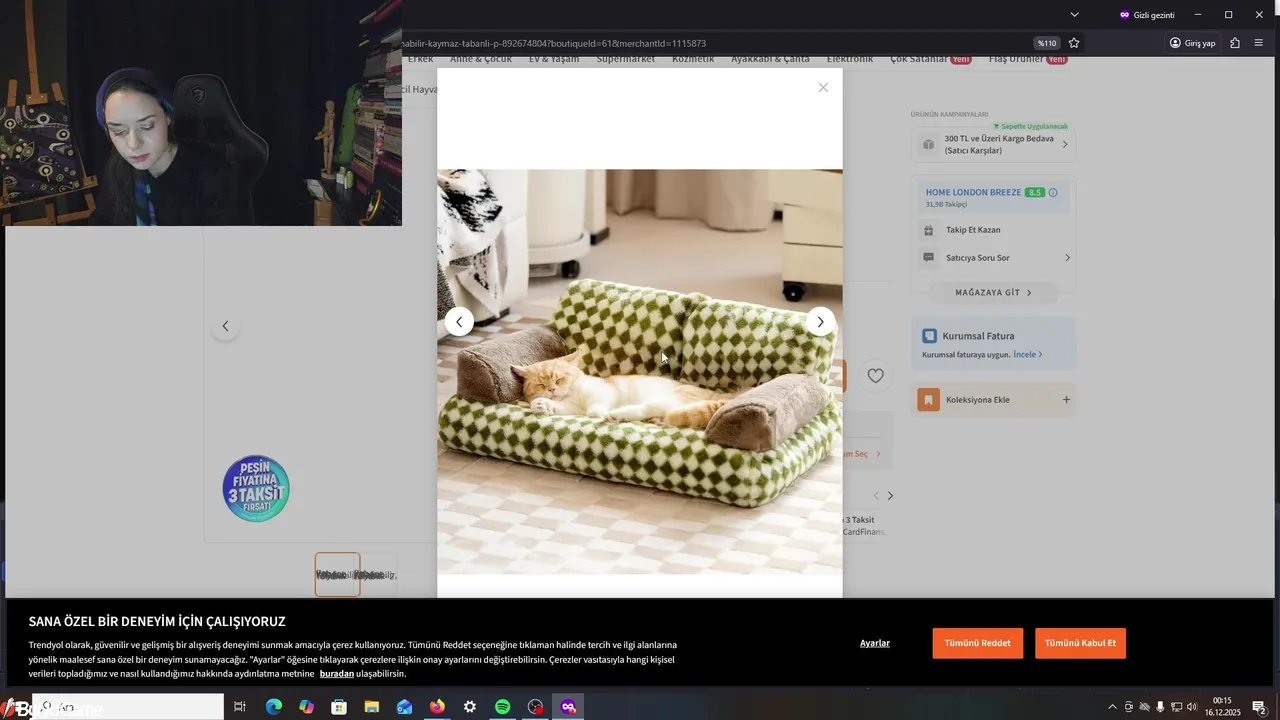Open Süpermarket category menu

coord(626,60)
